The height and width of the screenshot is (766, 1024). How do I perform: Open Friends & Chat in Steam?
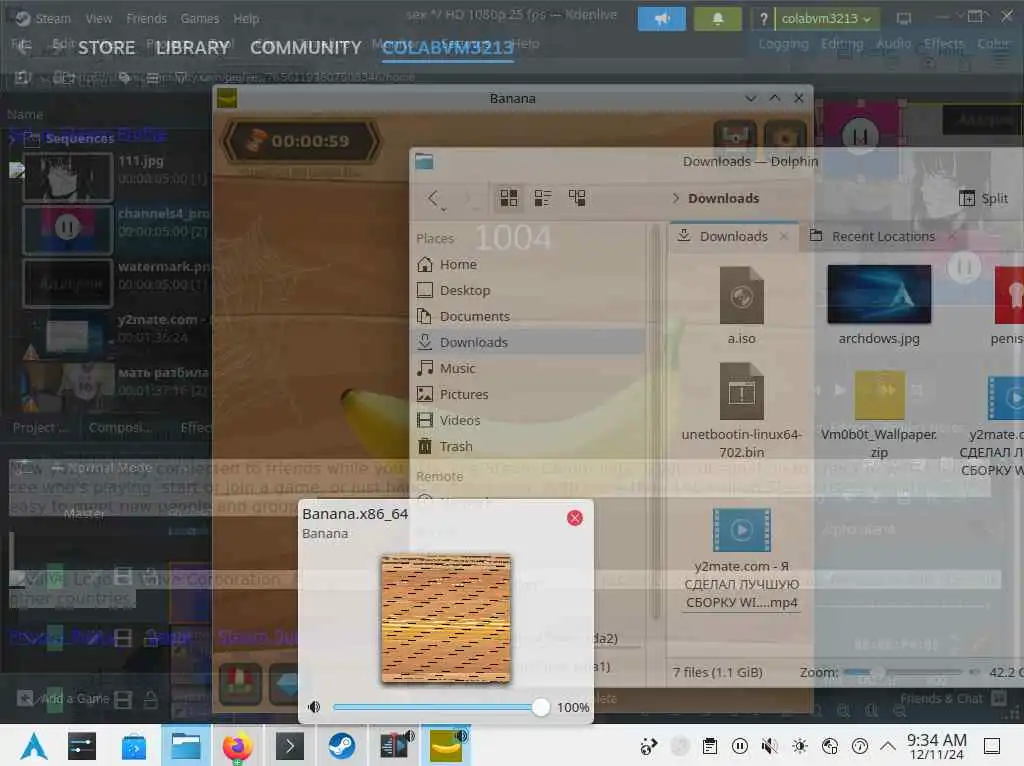click(953, 699)
